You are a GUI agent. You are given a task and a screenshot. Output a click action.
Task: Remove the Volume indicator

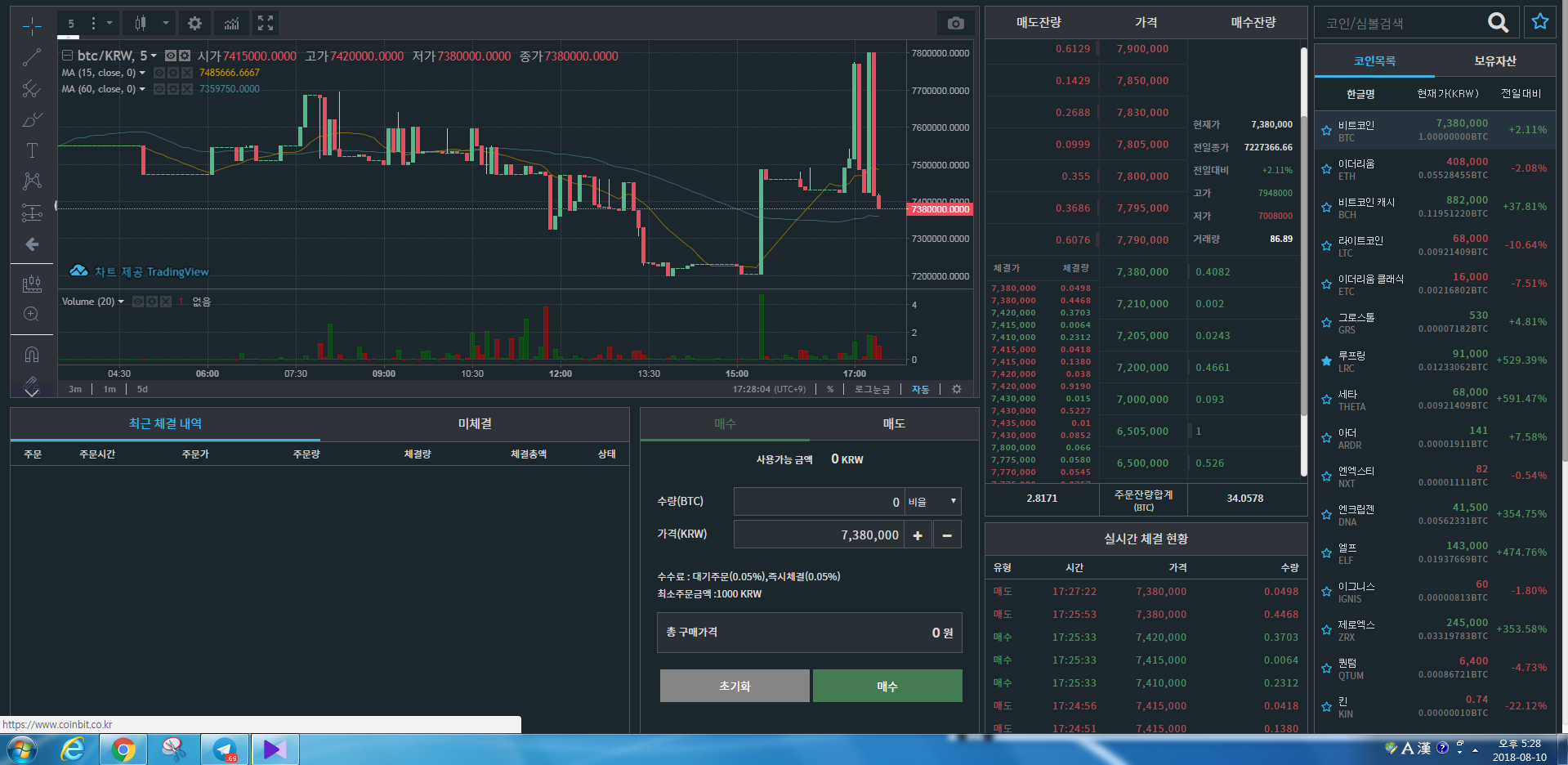click(x=166, y=302)
